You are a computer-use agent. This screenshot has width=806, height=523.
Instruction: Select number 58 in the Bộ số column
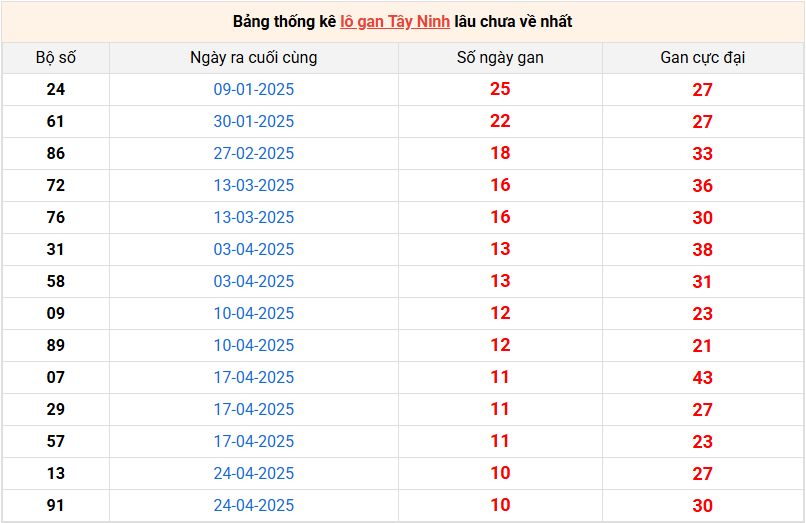click(56, 281)
